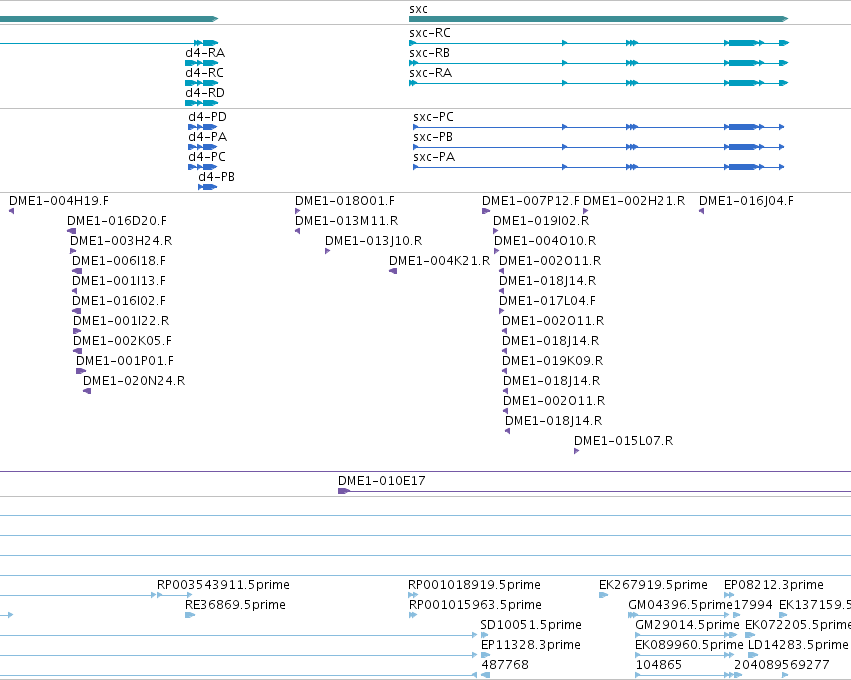This screenshot has height=680, width=851.
Task: Click EST GM29014.5prime
Action: [x=687, y=625]
